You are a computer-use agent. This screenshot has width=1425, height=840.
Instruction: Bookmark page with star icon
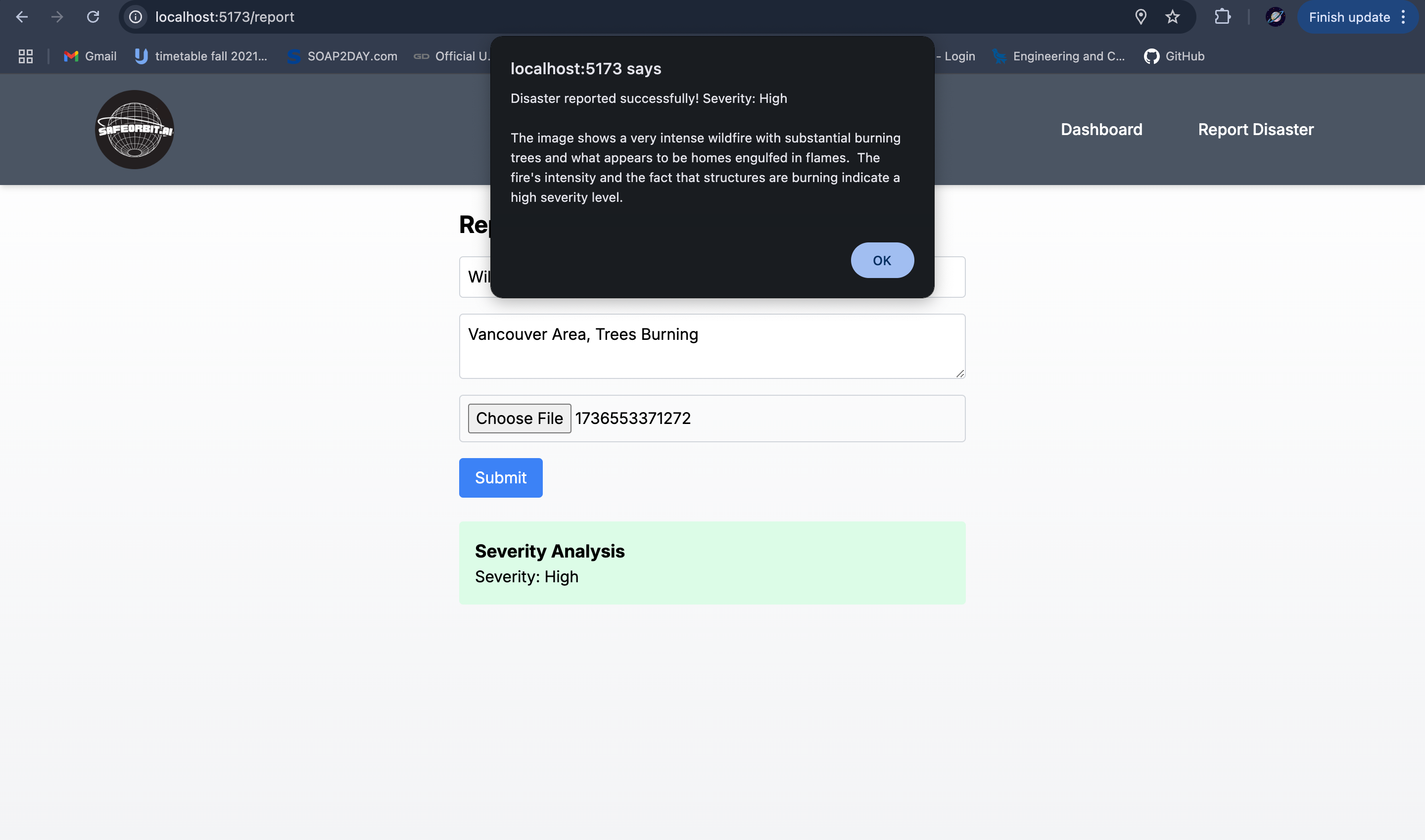(x=1173, y=17)
